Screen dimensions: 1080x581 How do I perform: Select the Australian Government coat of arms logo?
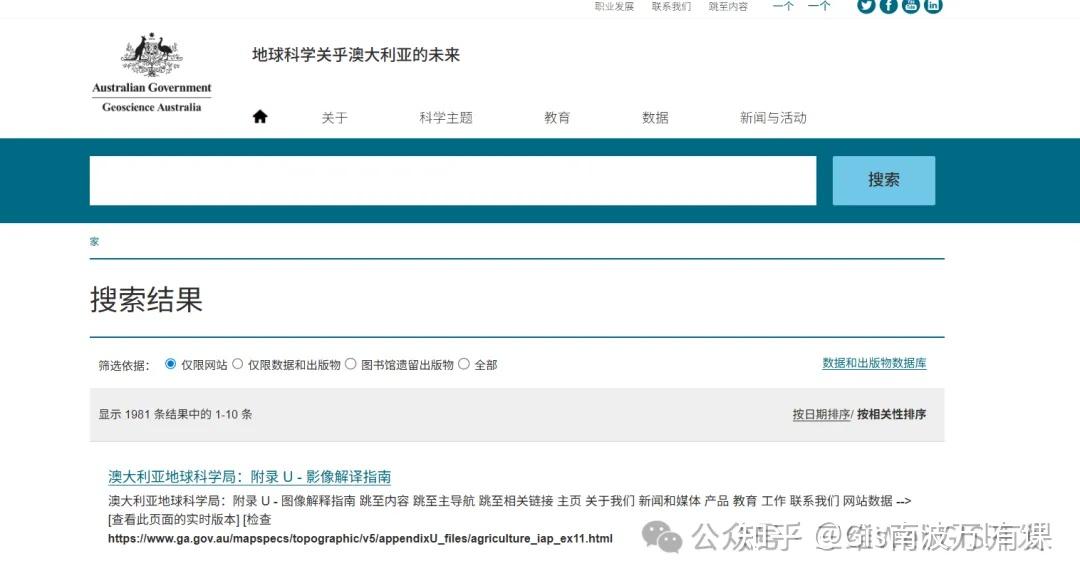(x=150, y=55)
